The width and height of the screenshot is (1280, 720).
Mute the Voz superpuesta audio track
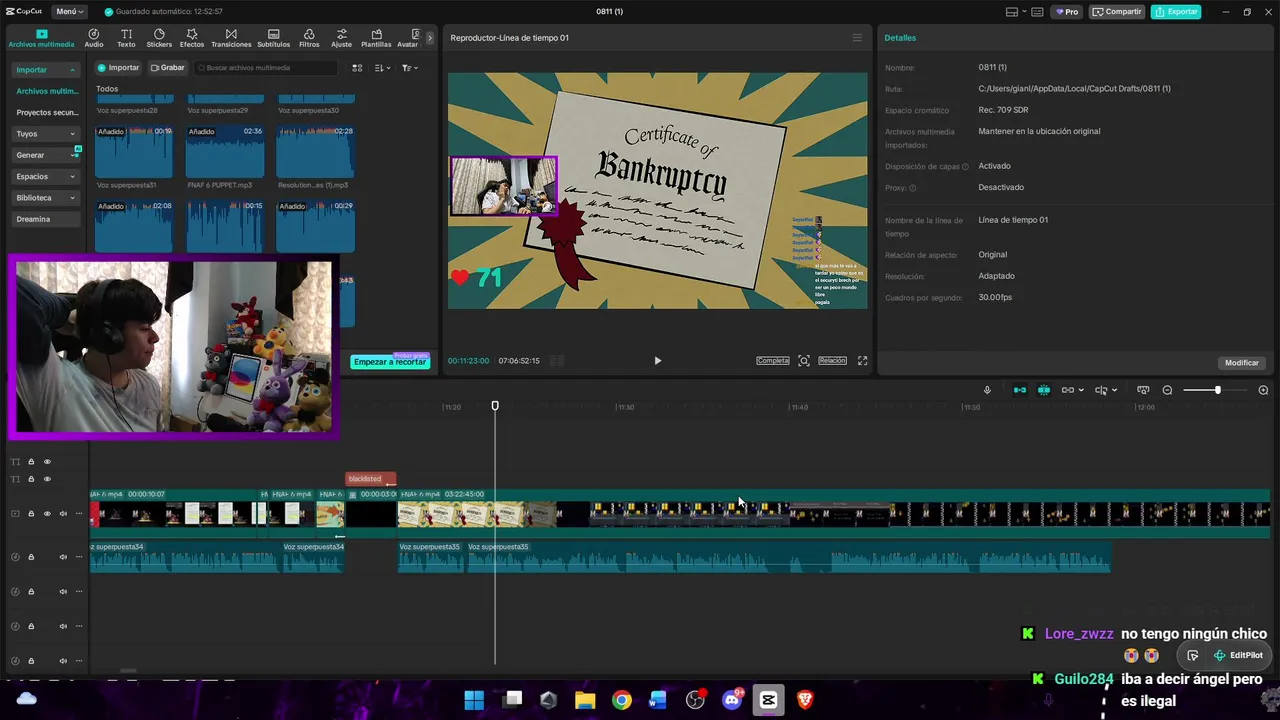pos(63,557)
